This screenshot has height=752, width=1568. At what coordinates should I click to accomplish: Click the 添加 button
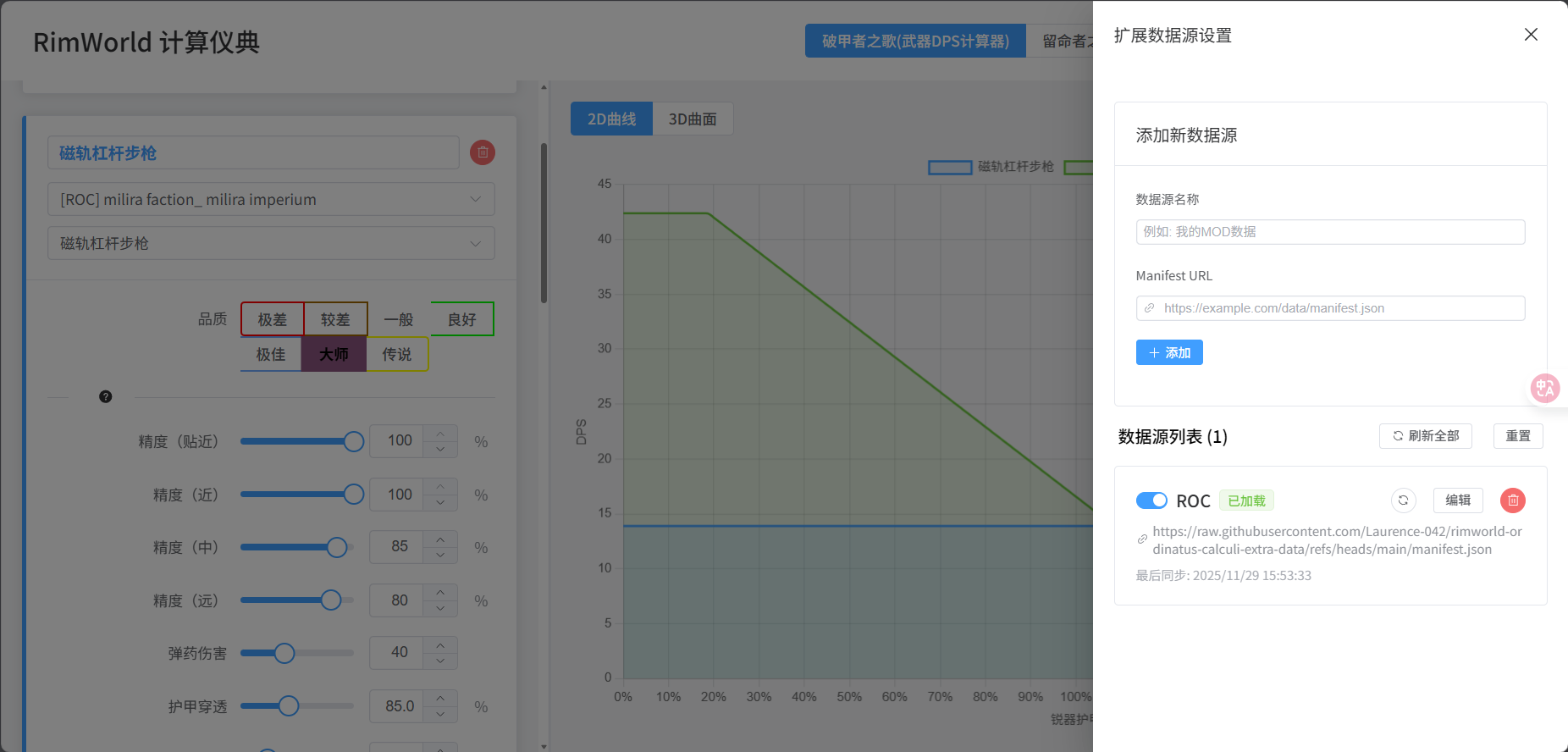click(x=1169, y=352)
